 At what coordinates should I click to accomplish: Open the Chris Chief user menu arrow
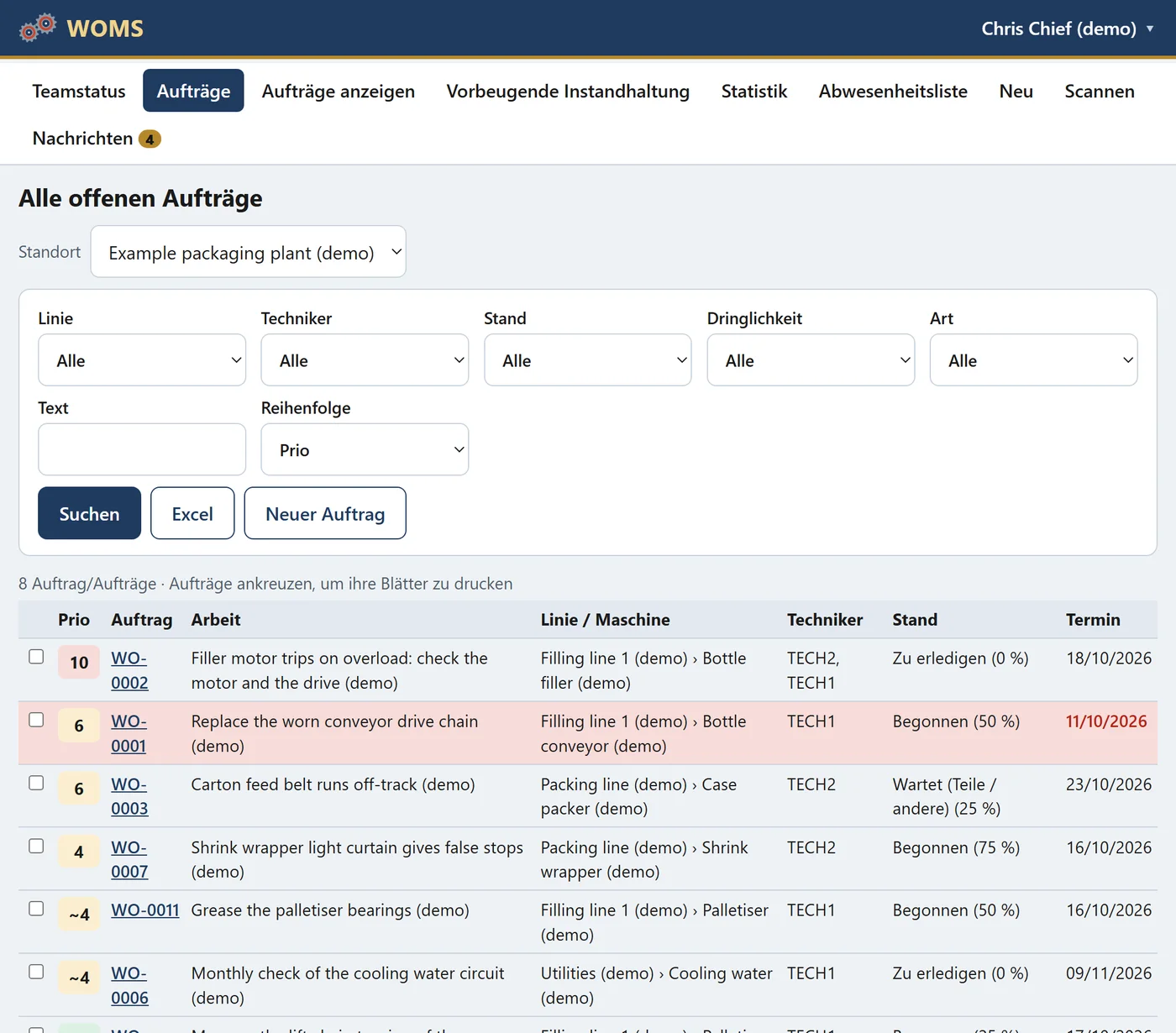coord(1150,29)
